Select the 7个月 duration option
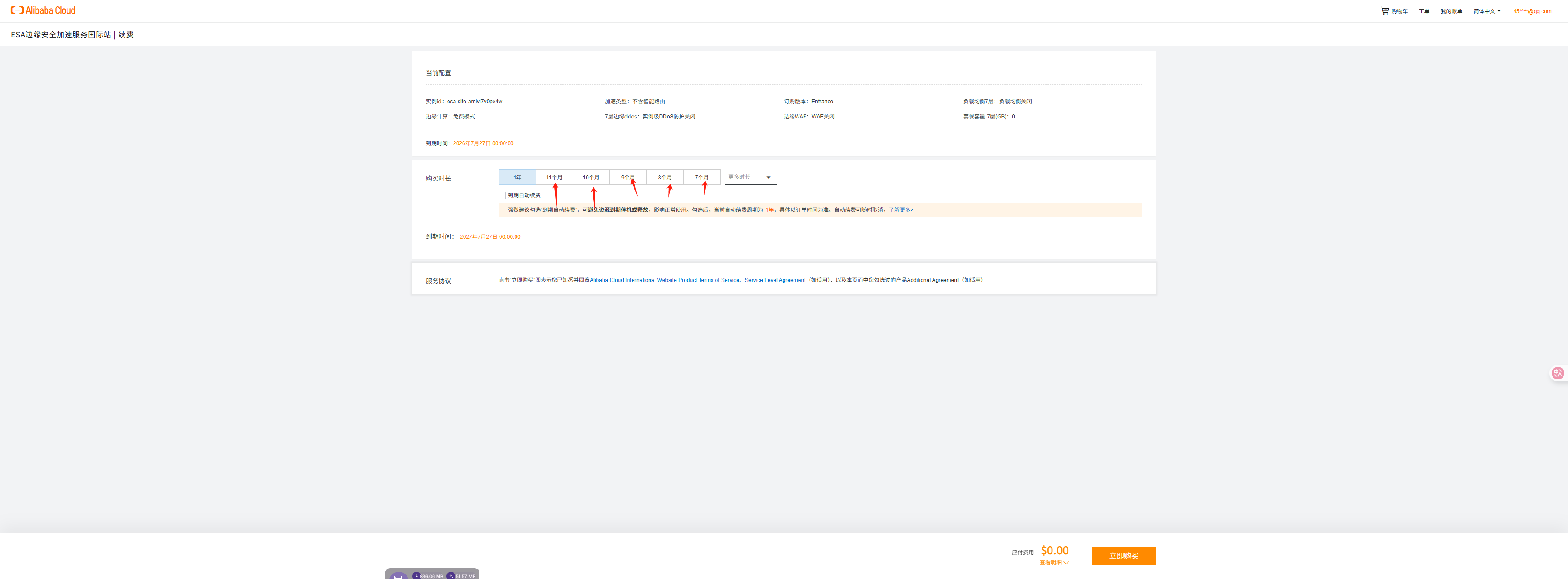 (x=702, y=178)
